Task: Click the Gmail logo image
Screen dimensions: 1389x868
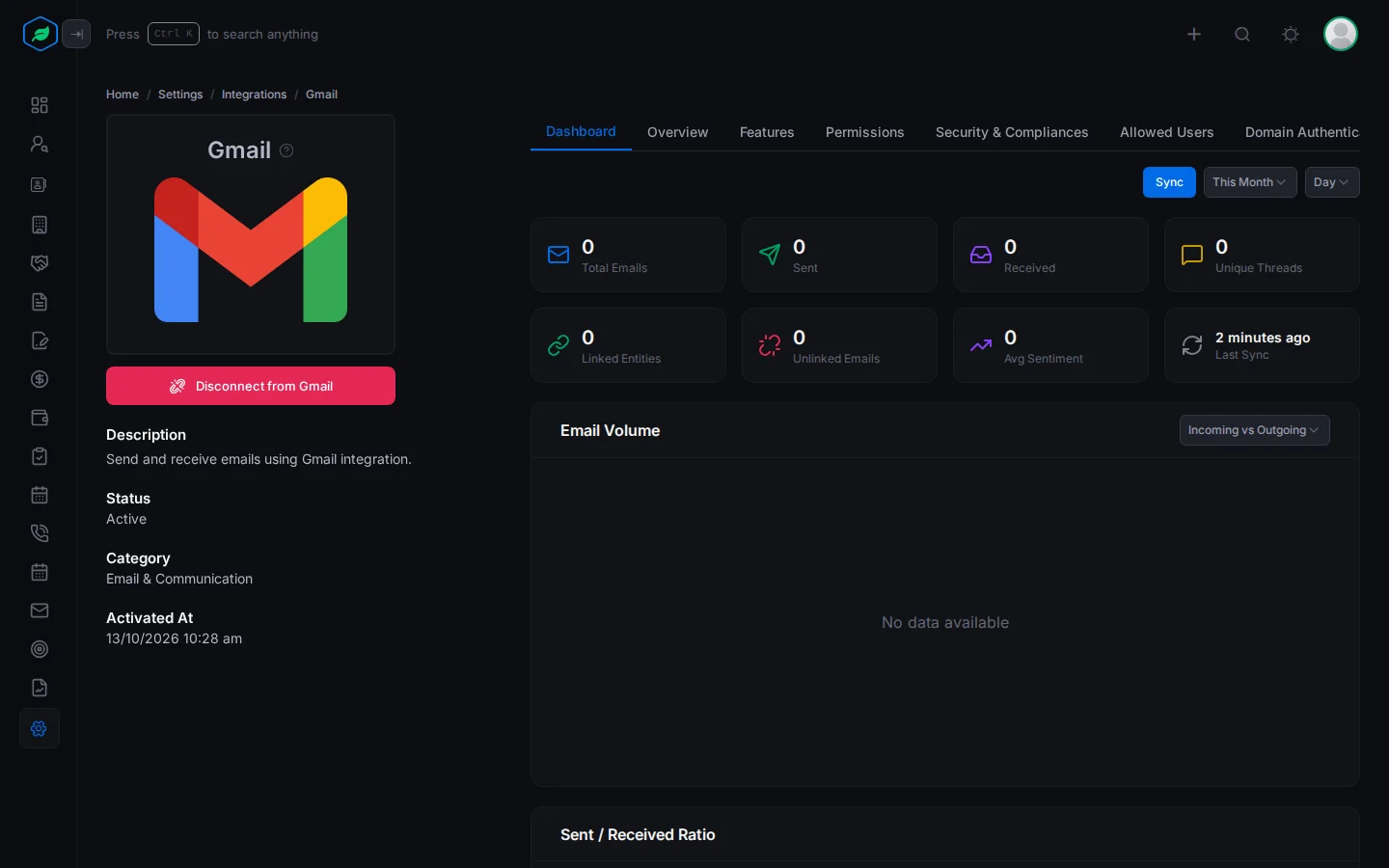Action: (251, 250)
